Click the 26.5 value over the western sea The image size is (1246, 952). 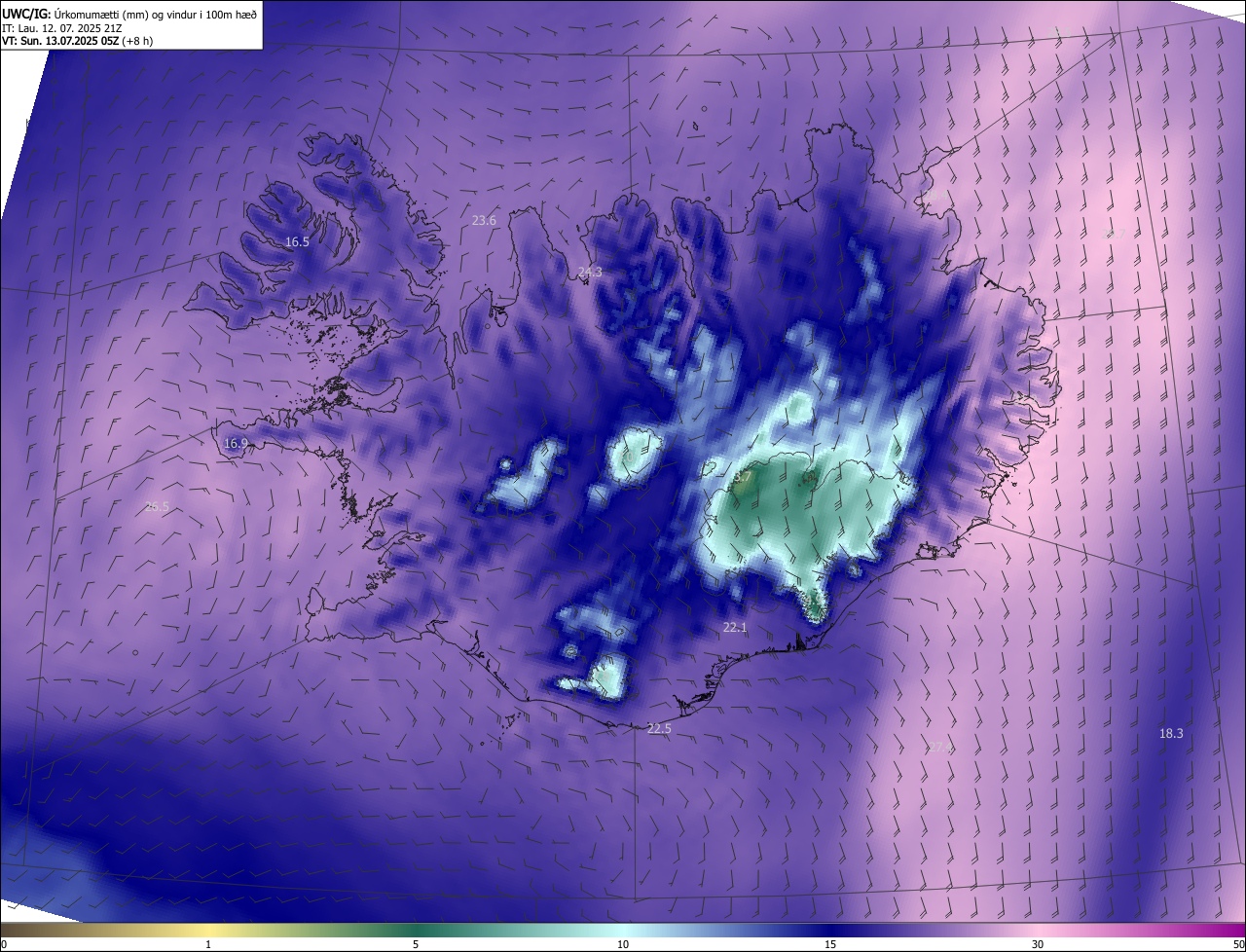pyautogui.click(x=157, y=507)
